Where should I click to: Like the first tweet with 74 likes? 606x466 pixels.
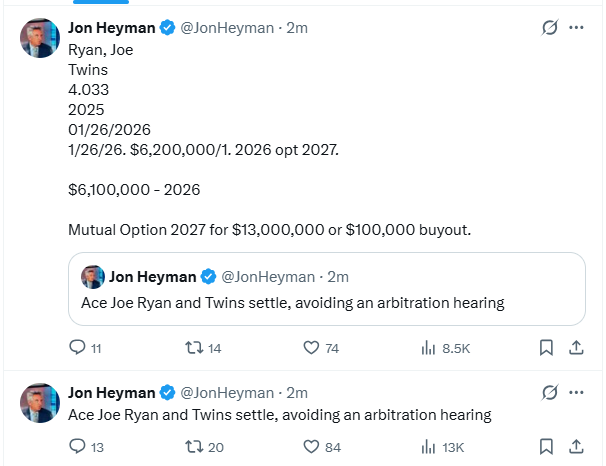[x=311, y=348]
